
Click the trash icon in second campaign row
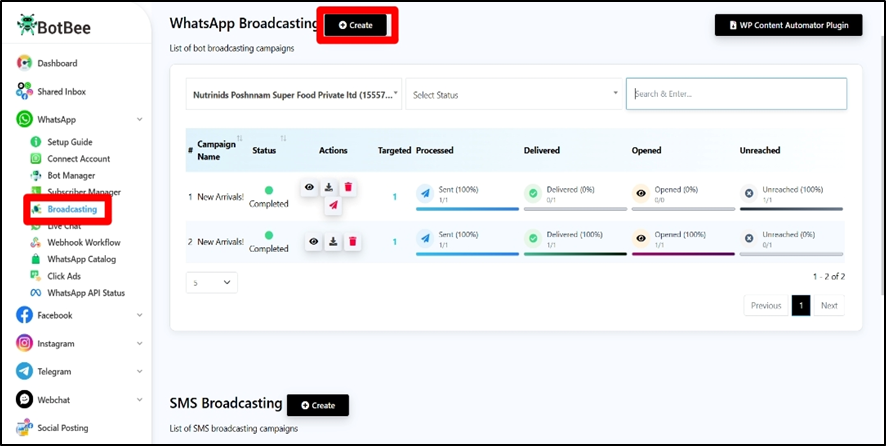tap(350, 241)
